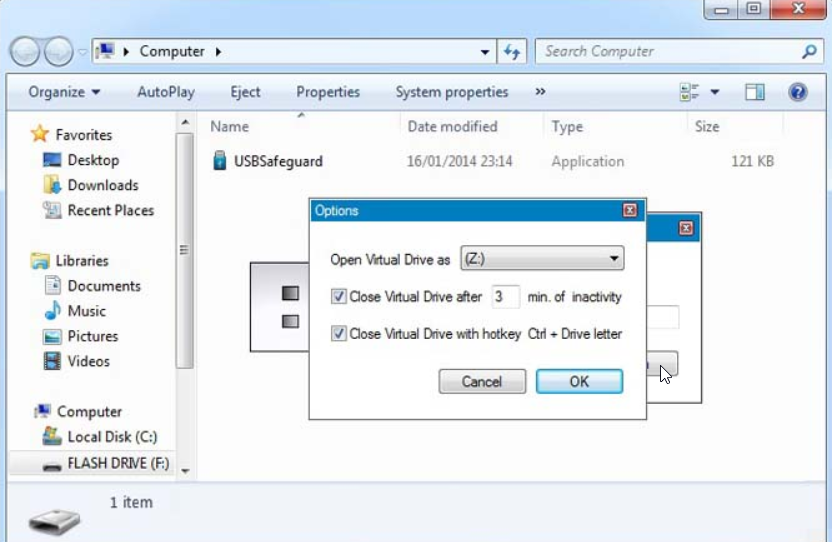Open the Documents library icon
The image size is (832, 542).
(53, 286)
